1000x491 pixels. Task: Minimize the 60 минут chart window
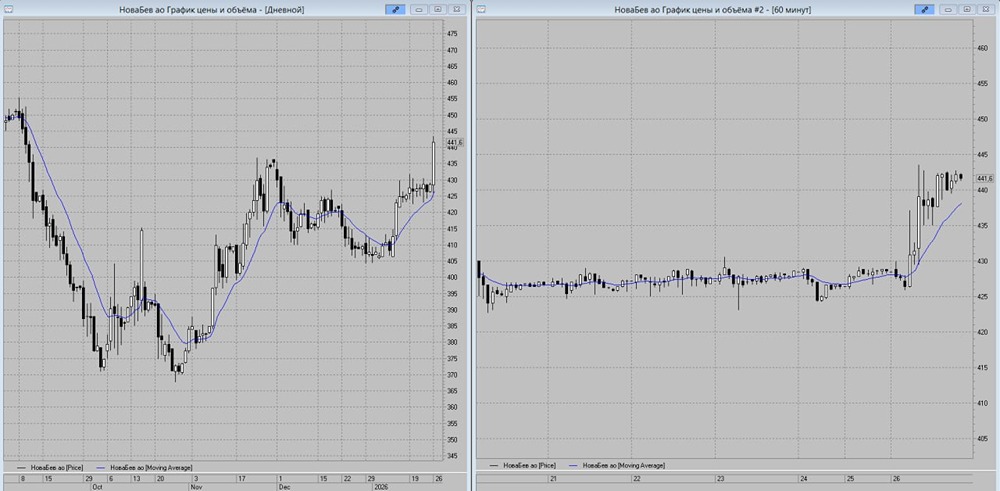coord(948,10)
